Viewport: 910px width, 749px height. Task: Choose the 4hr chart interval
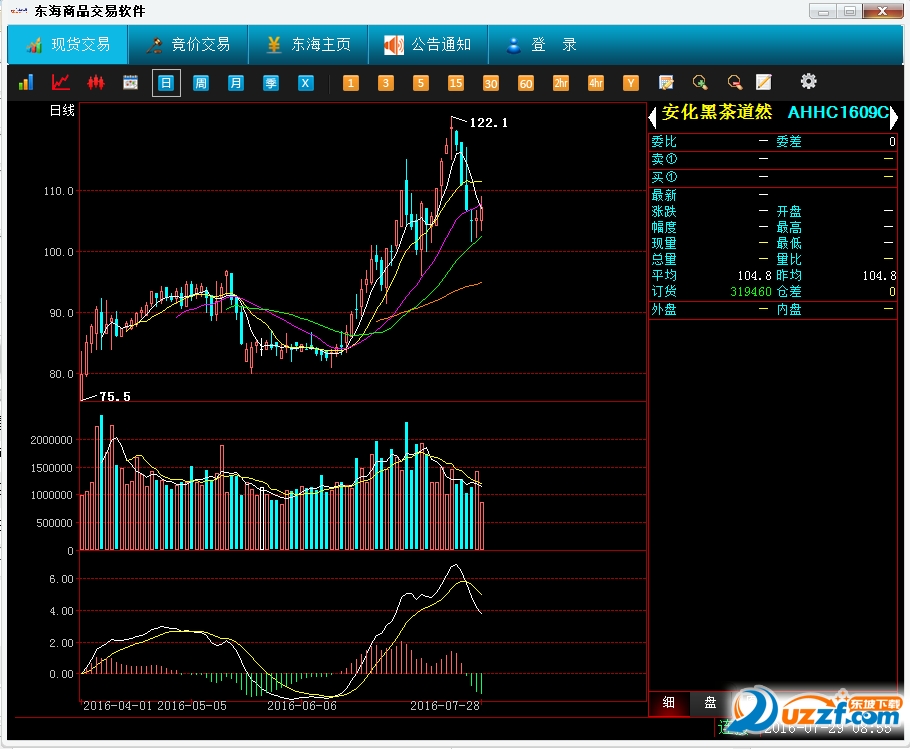point(596,83)
